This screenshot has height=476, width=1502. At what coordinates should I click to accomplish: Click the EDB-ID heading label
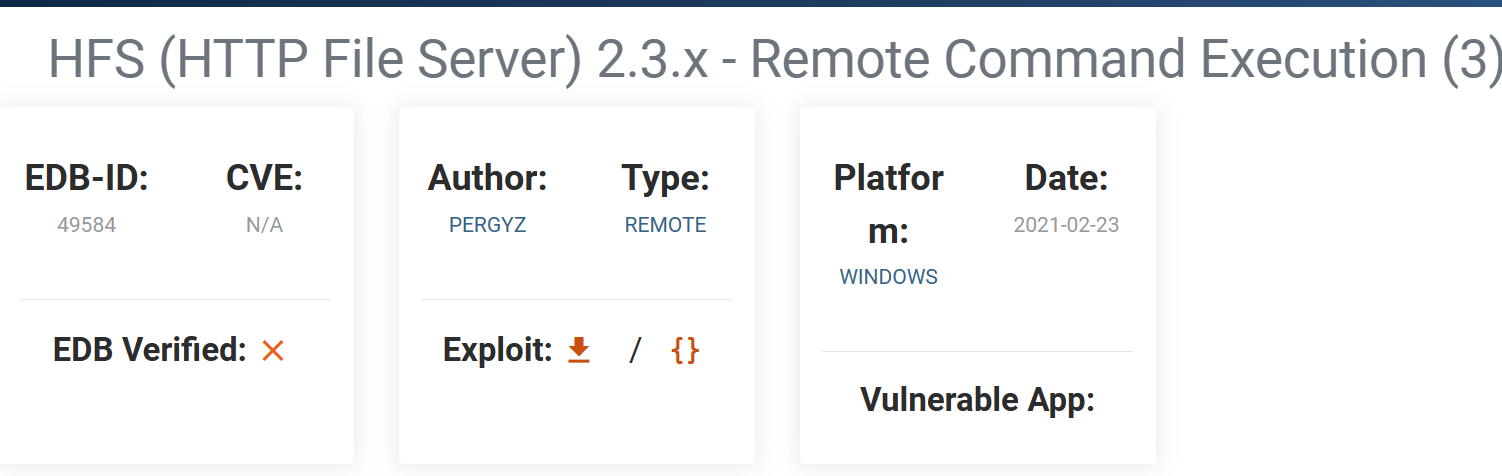click(x=87, y=178)
